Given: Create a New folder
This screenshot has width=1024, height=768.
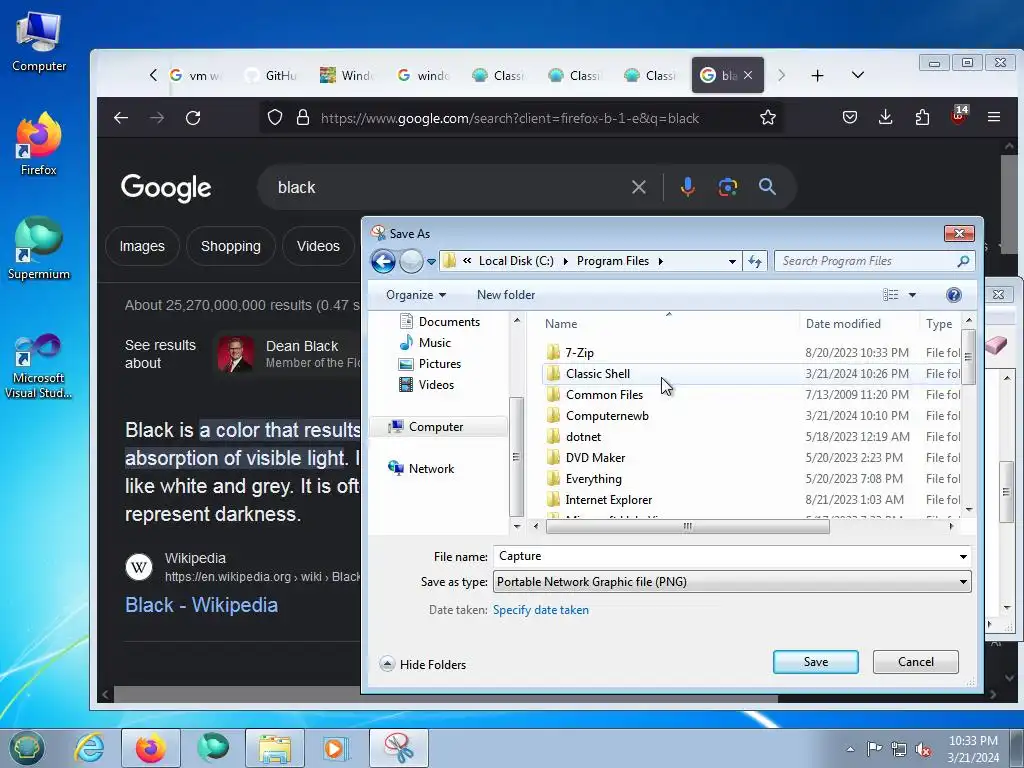Looking at the screenshot, I should [x=505, y=295].
